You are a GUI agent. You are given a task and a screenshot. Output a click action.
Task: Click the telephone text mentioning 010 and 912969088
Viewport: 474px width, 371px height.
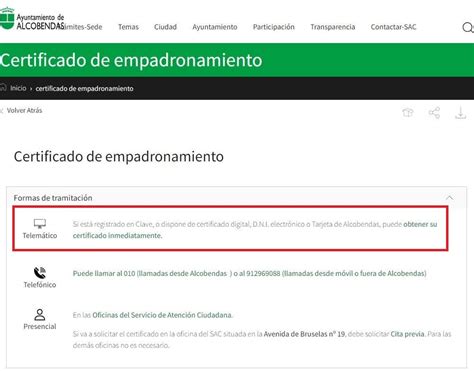point(249,273)
